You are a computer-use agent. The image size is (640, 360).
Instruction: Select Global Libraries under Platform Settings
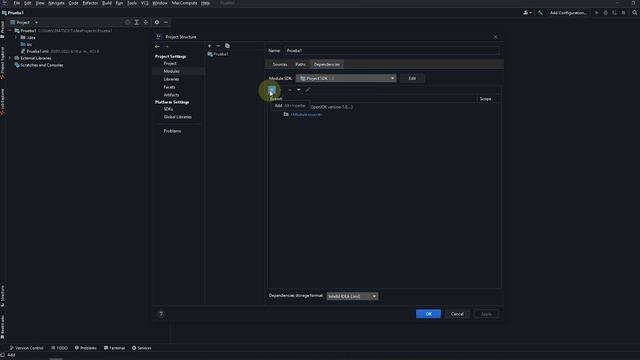pos(178,117)
